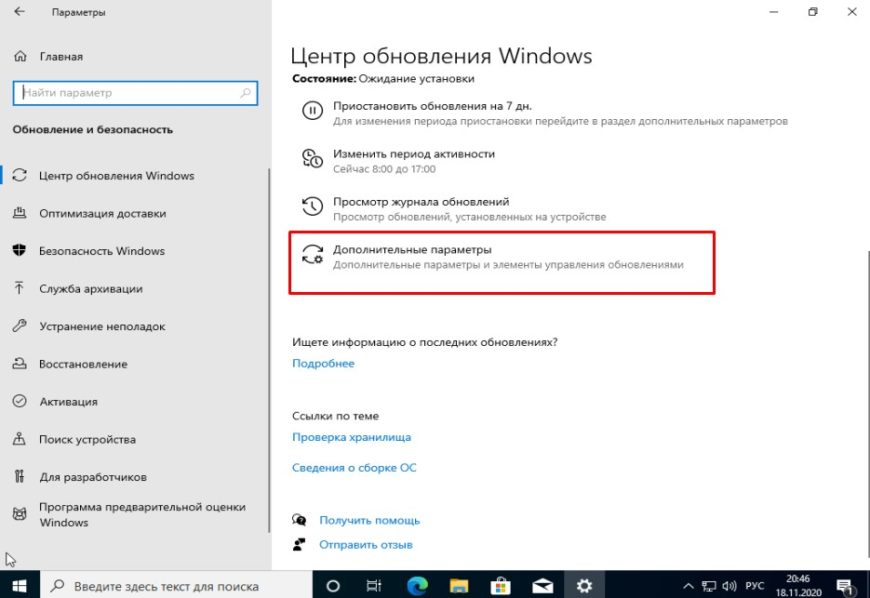Viewport: 870px width, 598px height.
Task: Open Task View on taskbar
Action: pos(374,586)
